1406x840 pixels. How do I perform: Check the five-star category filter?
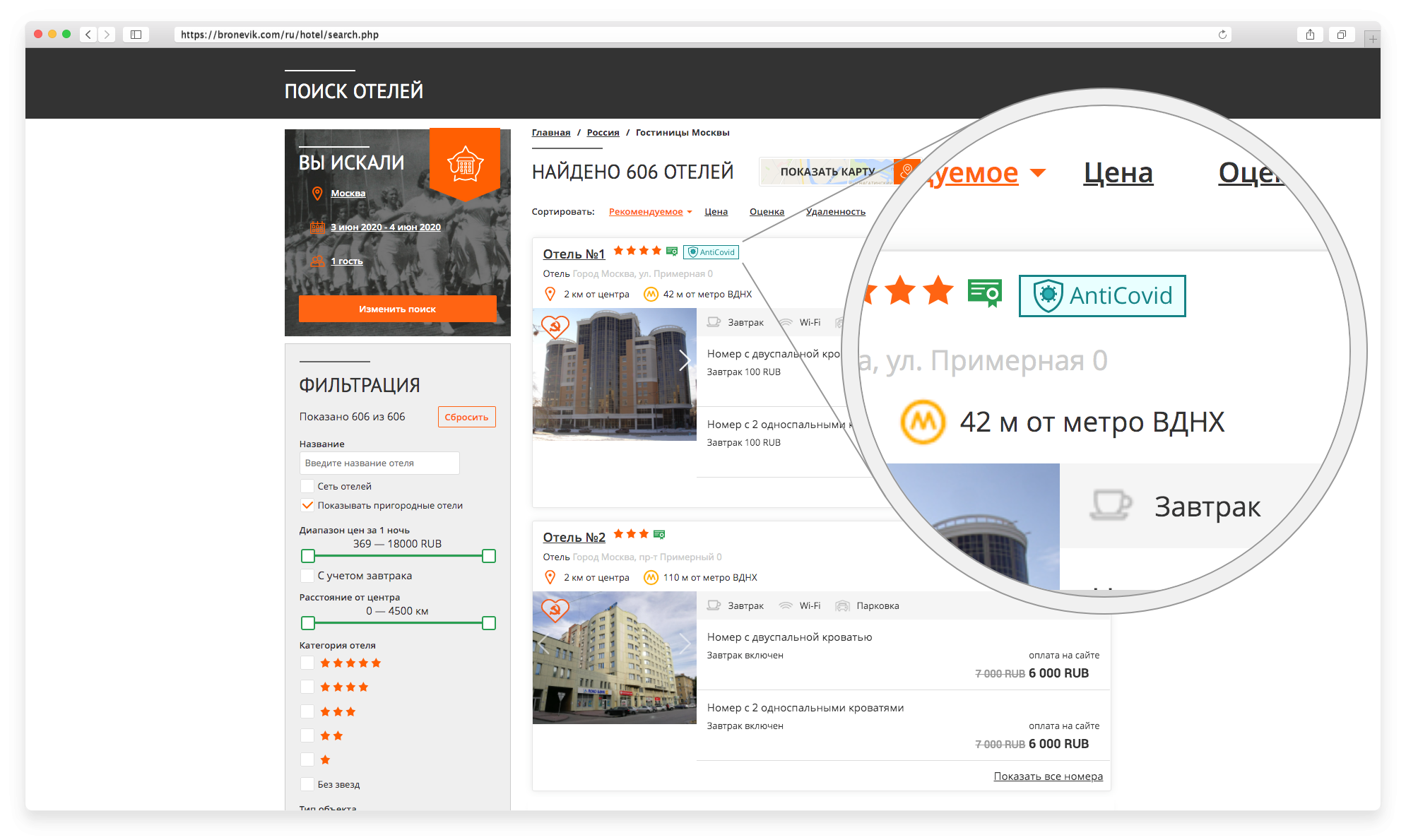click(307, 663)
